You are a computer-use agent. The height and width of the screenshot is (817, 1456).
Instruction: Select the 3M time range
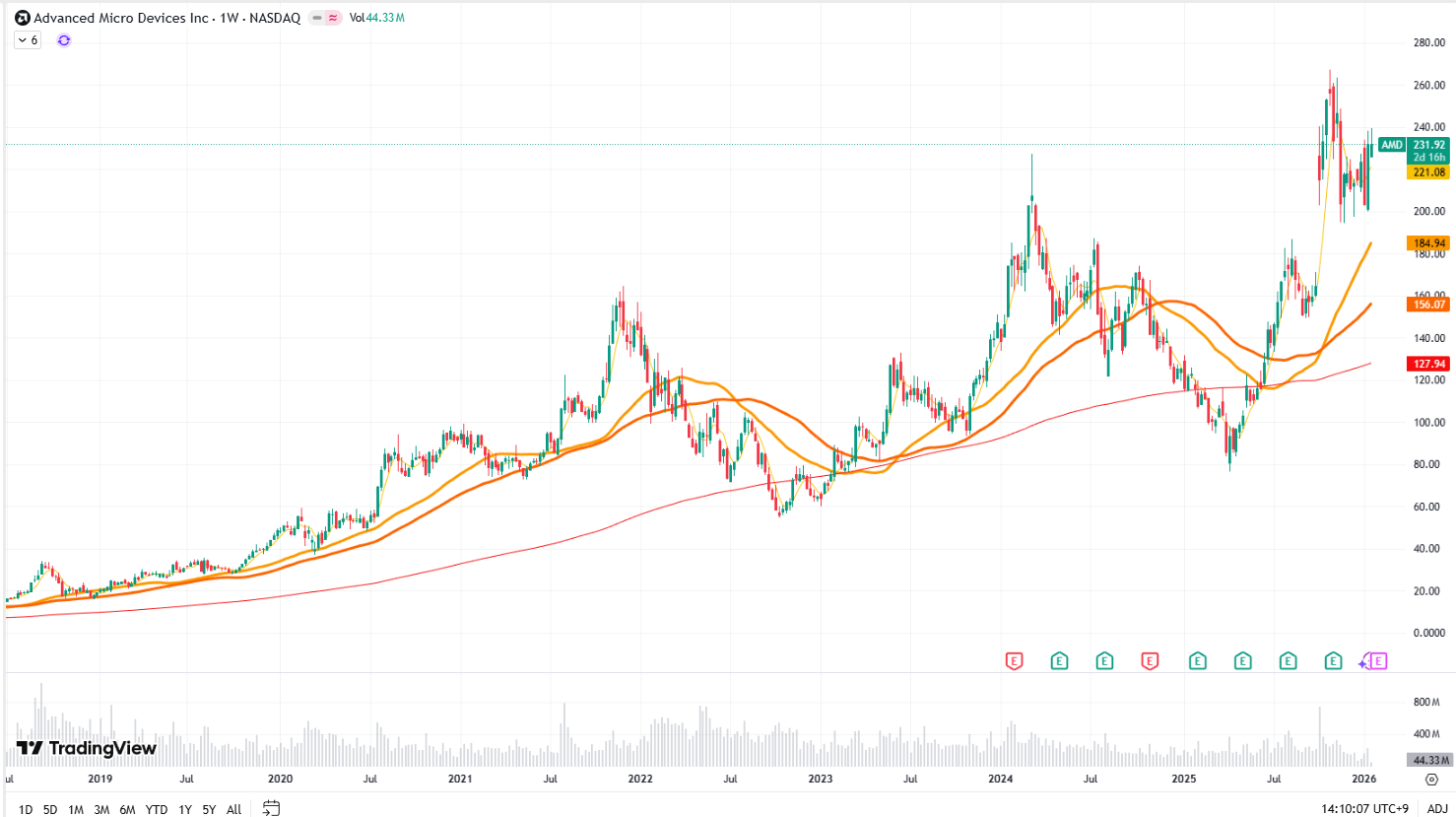101,809
